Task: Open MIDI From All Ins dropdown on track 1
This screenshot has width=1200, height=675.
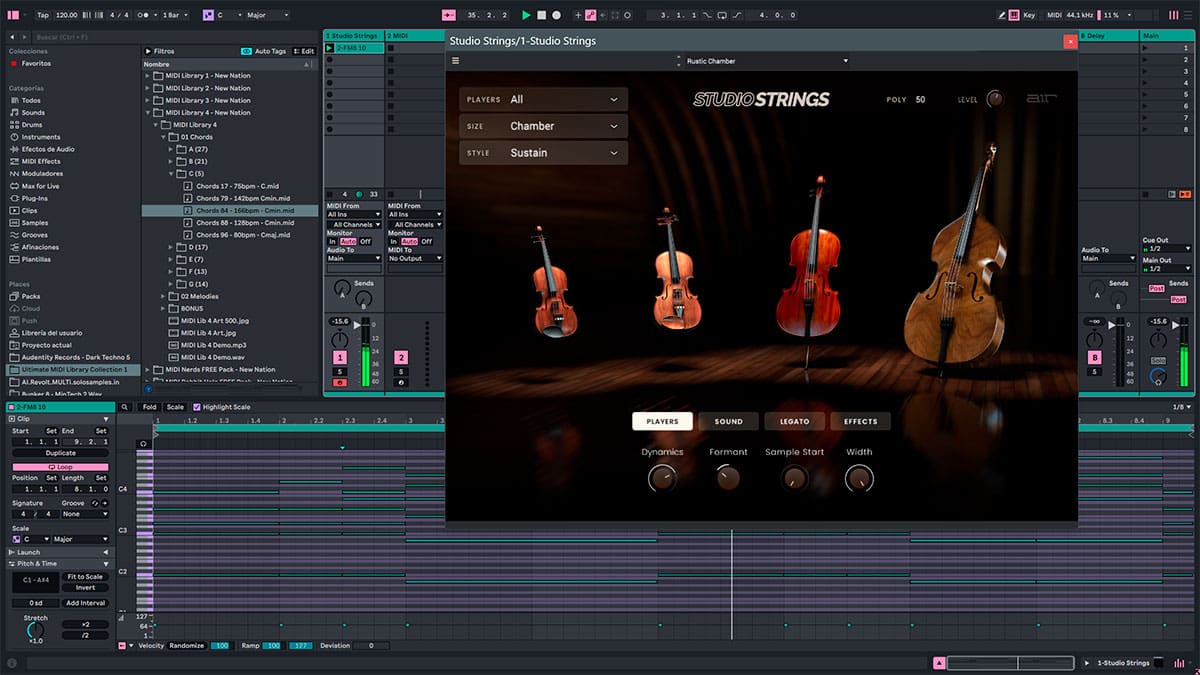Action: pos(354,214)
